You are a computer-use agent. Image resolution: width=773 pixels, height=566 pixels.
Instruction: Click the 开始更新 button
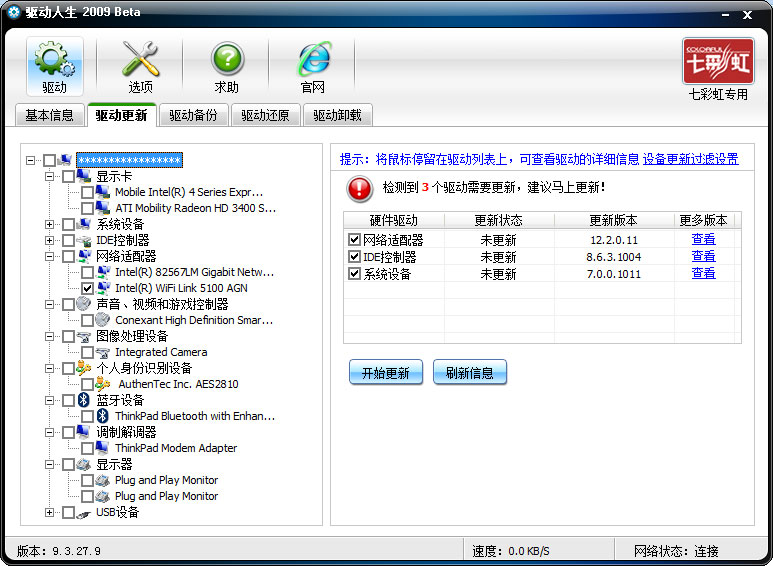pyautogui.click(x=386, y=372)
